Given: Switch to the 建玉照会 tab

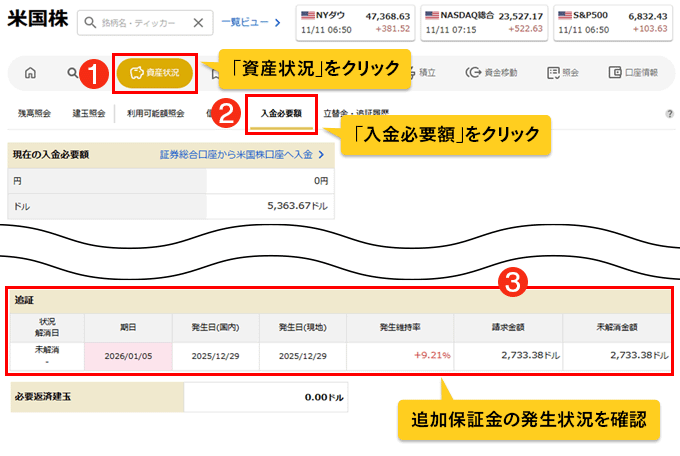Looking at the screenshot, I should pyautogui.click(x=88, y=114).
